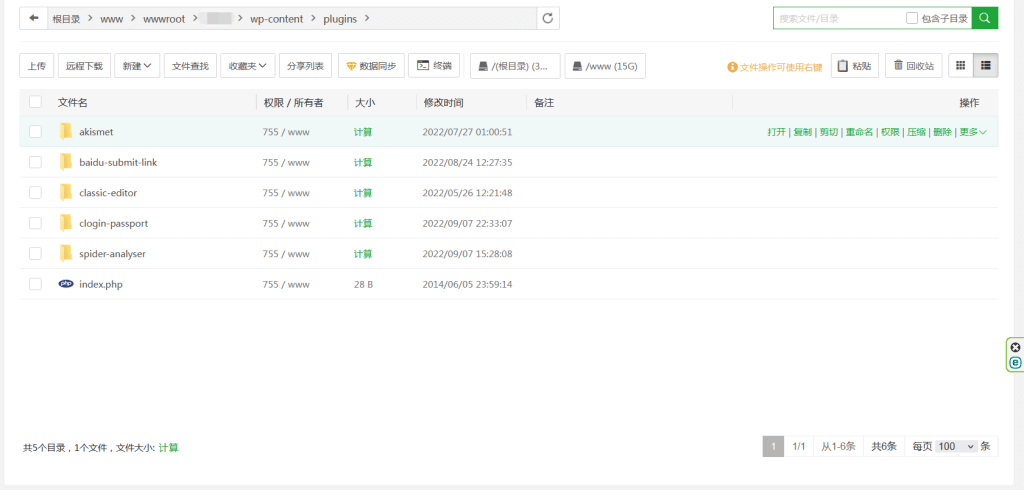Click 压缩 for akismet row
Image resolution: width=1024 pixels, height=490 pixels.
point(916,132)
